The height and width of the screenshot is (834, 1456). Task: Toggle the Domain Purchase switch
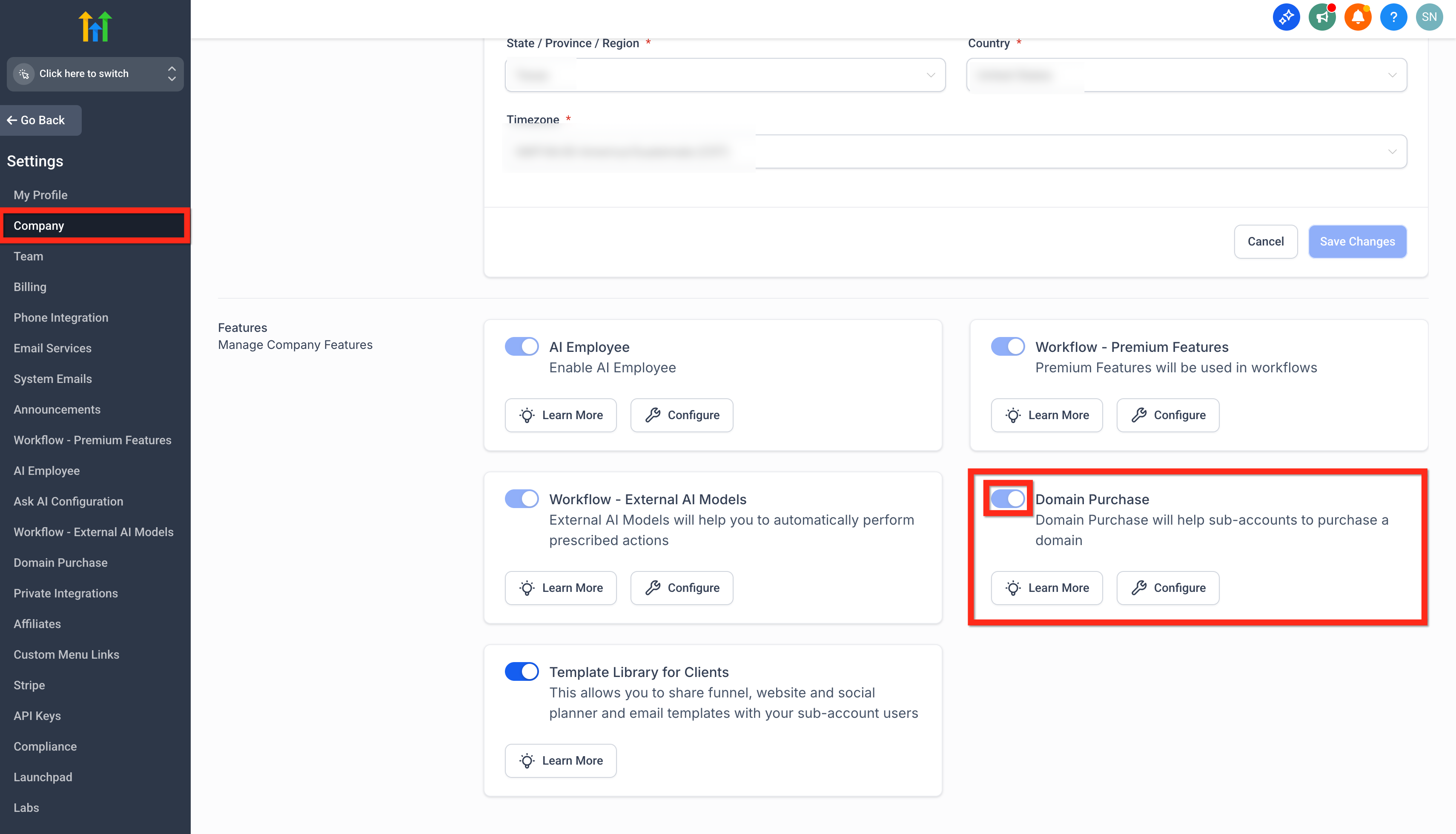tap(1007, 499)
